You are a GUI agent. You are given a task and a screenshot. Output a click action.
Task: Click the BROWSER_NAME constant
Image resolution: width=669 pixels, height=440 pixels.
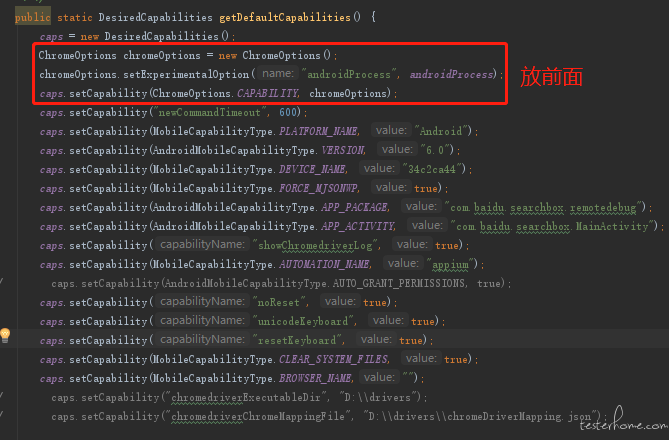(315, 378)
